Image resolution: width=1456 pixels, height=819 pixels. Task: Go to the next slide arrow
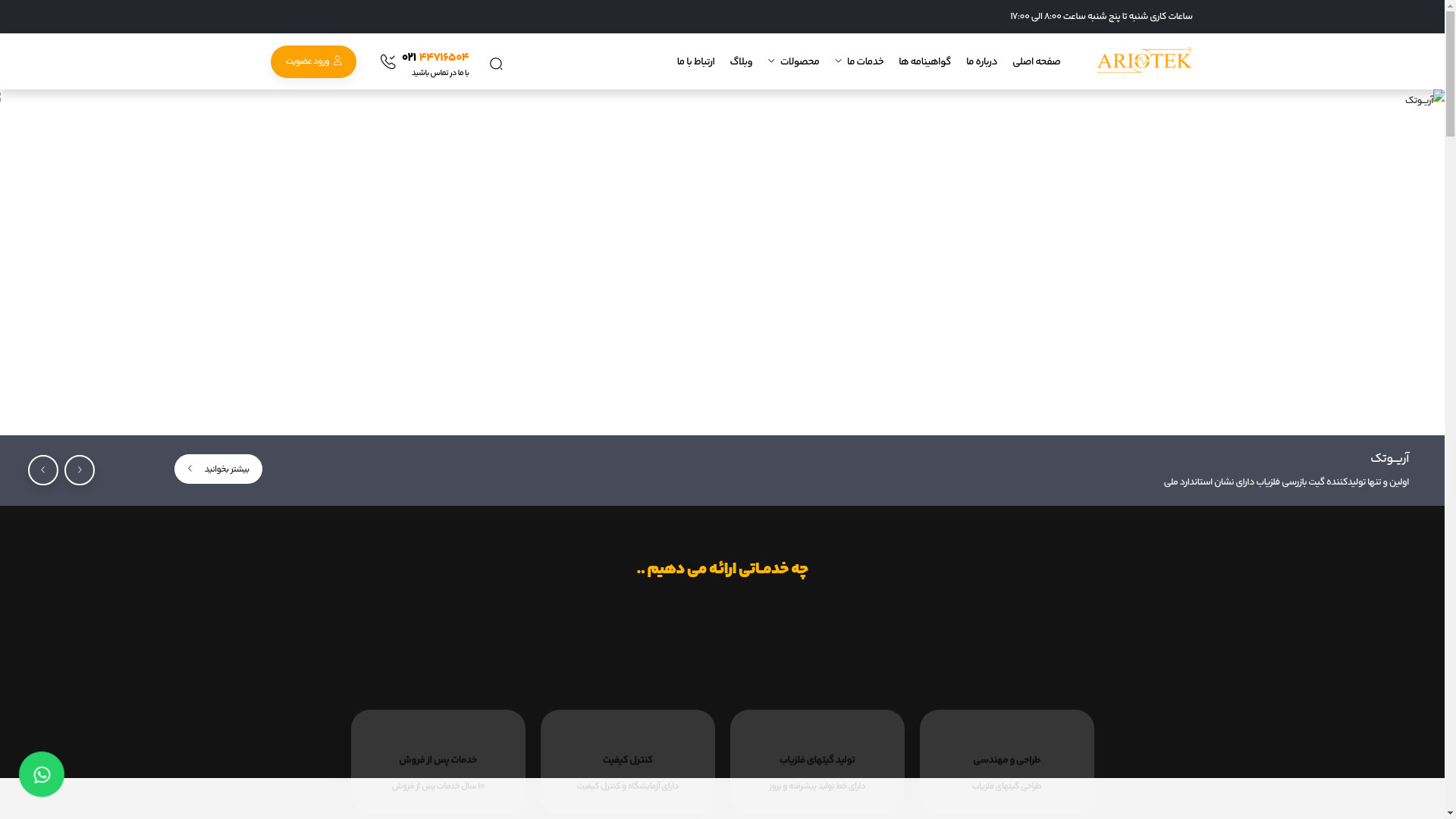point(43,470)
